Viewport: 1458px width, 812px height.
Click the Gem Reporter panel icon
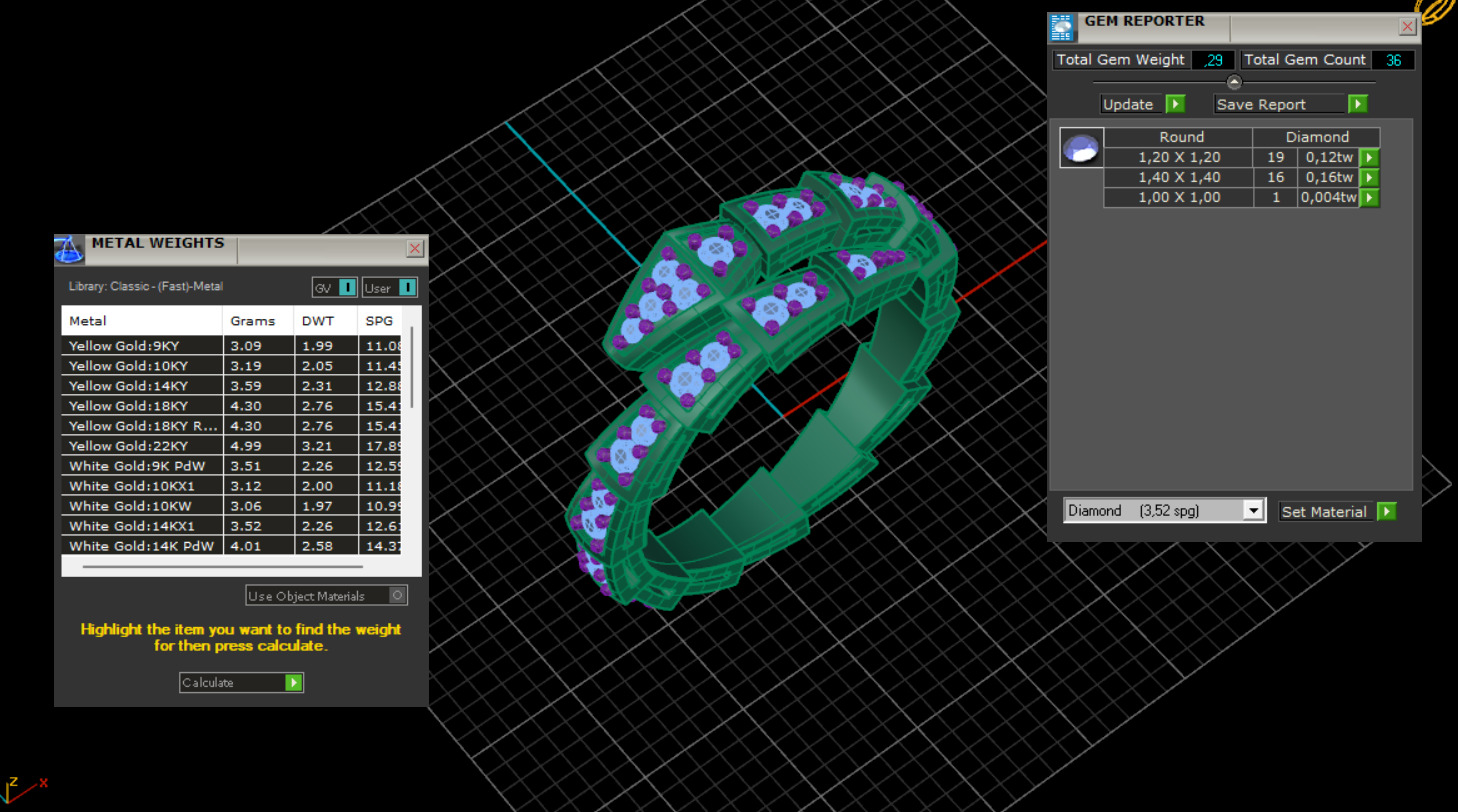point(1062,27)
